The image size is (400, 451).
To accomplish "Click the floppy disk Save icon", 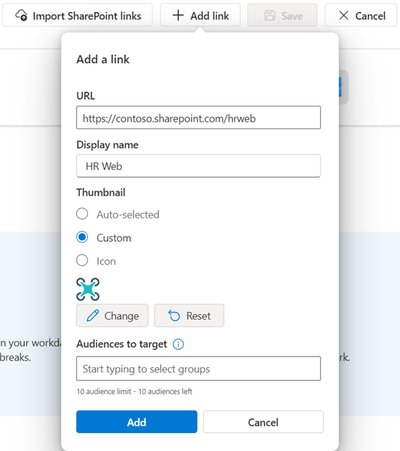I will click(x=270, y=15).
